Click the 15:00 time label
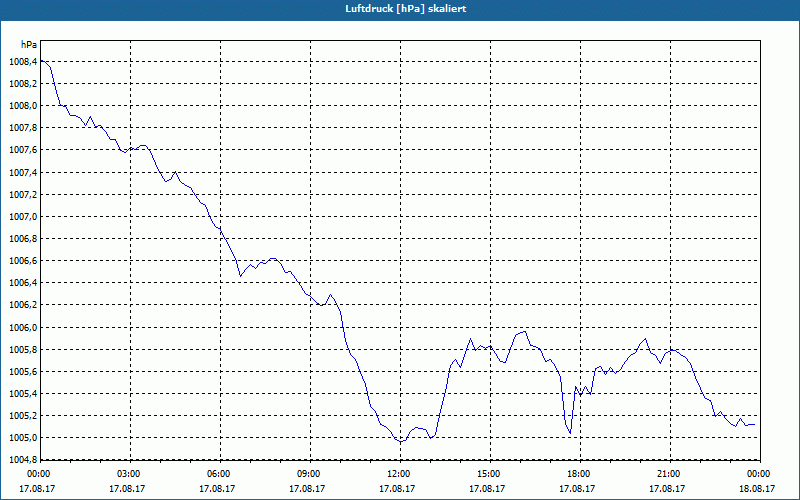Viewport: 800px width, 500px height. click(490, 474)
